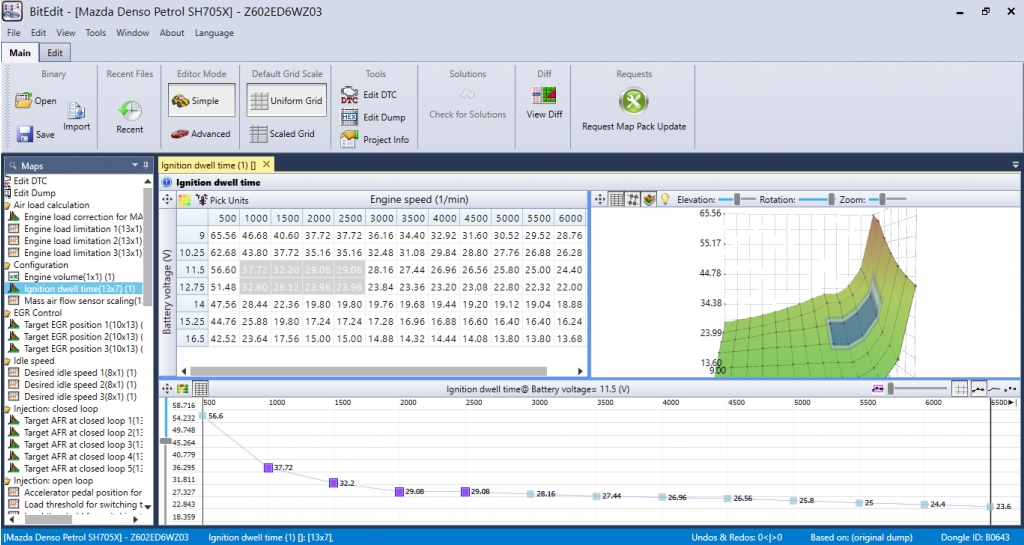Open the Window menu
Image resolution: width=1024 pixels, height=545 pixels.
(133, 33)
